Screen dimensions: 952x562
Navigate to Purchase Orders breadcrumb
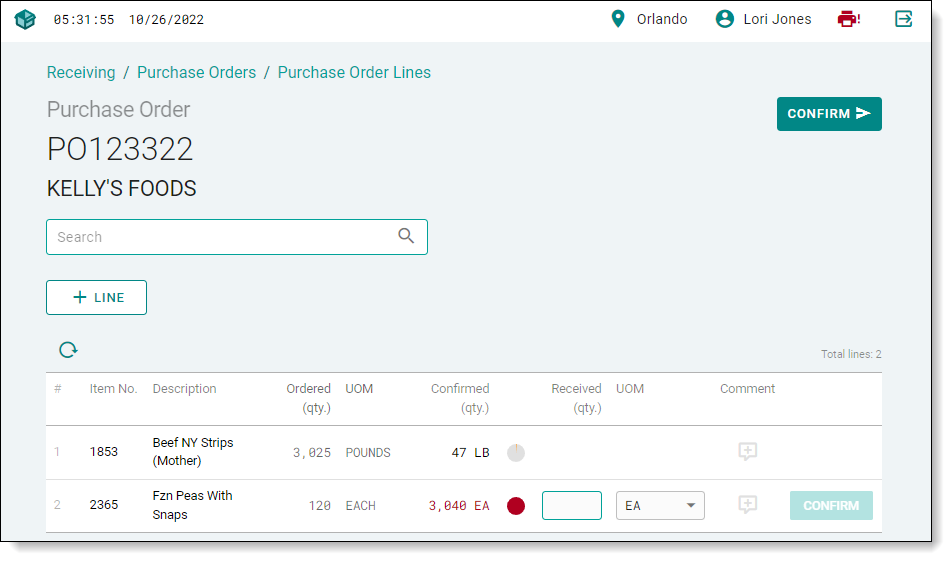196,72
